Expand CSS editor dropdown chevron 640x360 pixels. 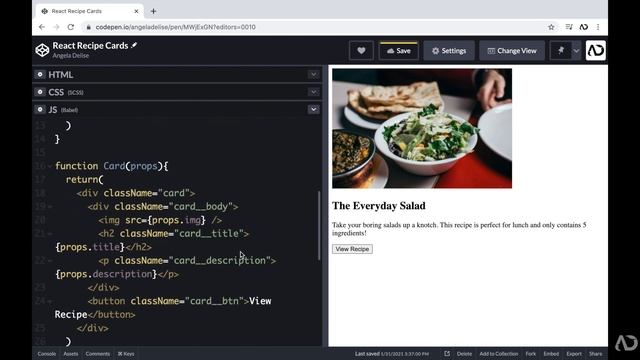click(313, 92)
